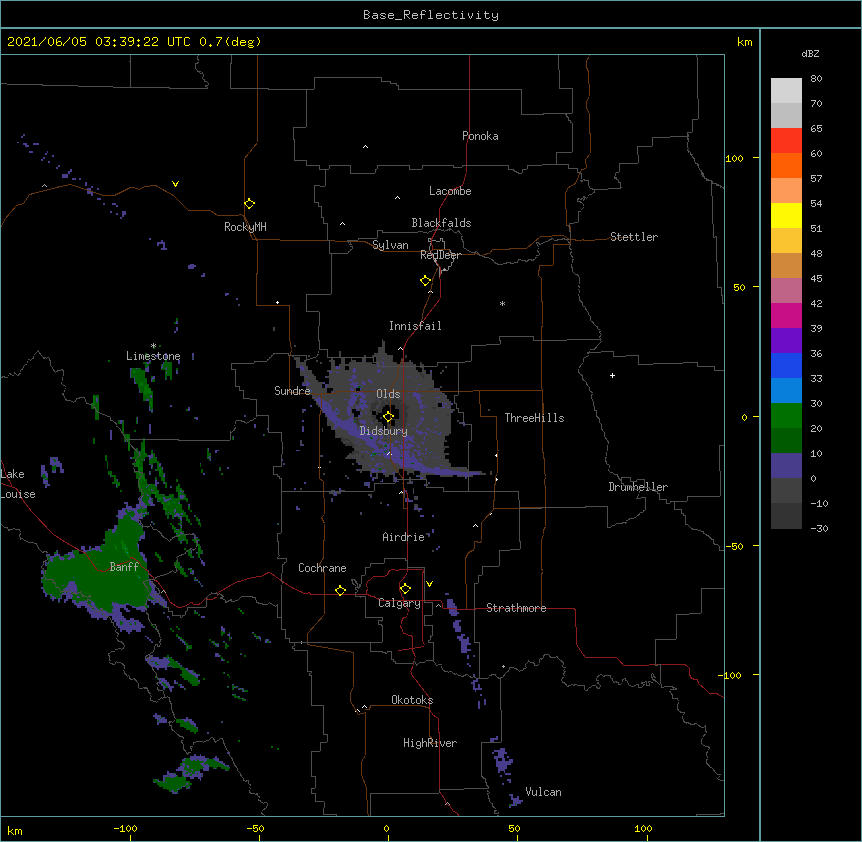Click the 80 value in the dBZ legend
Image resolution: width=862 pixels, height=842 pixels.
(816, 79)
